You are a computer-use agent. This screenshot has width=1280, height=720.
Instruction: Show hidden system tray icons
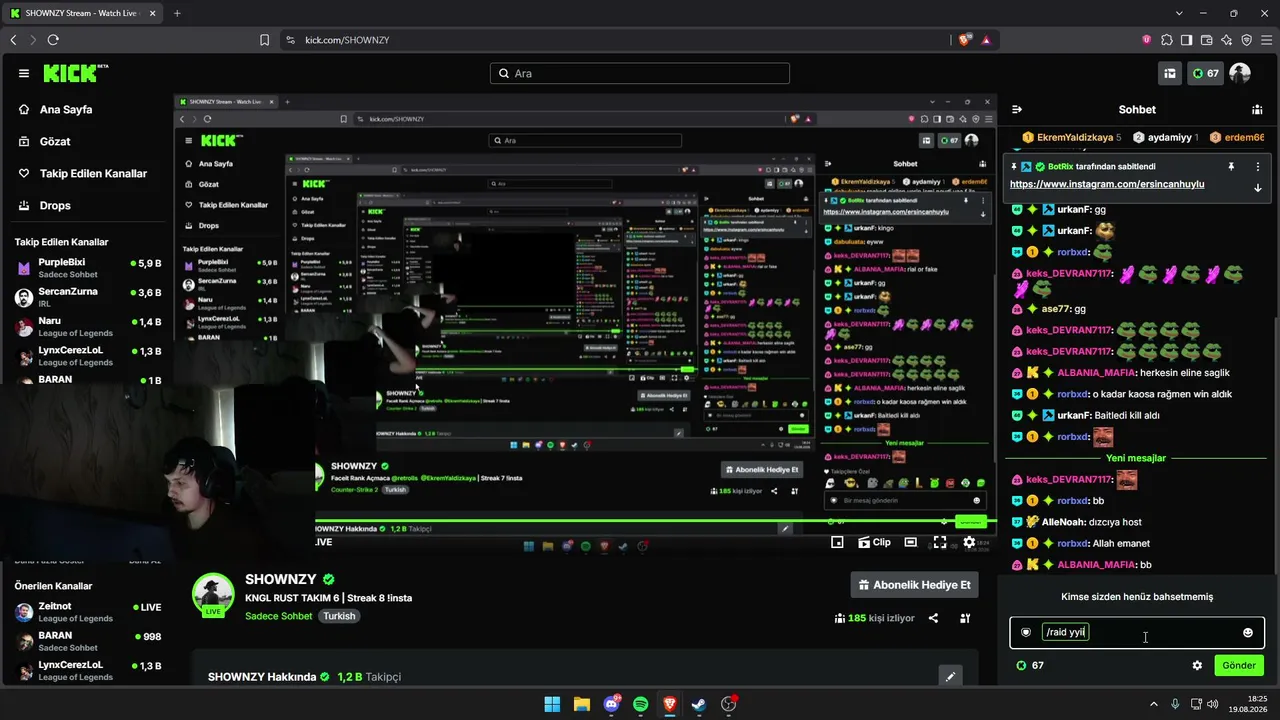[1154, 704]
